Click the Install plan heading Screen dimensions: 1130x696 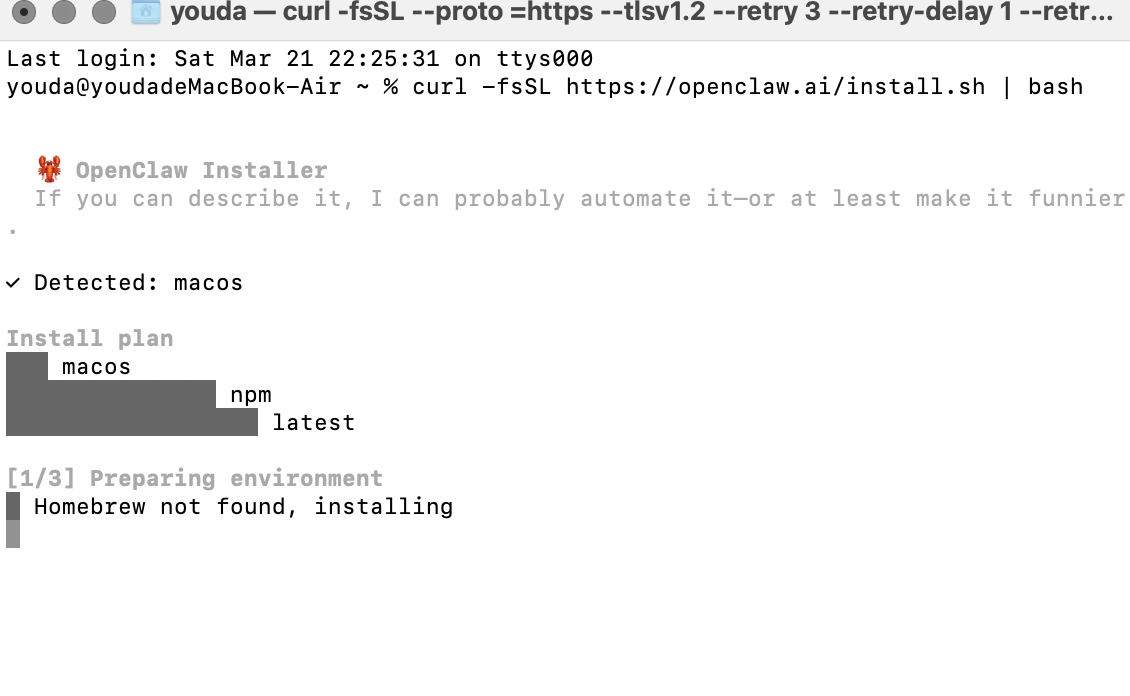[90, 339]
